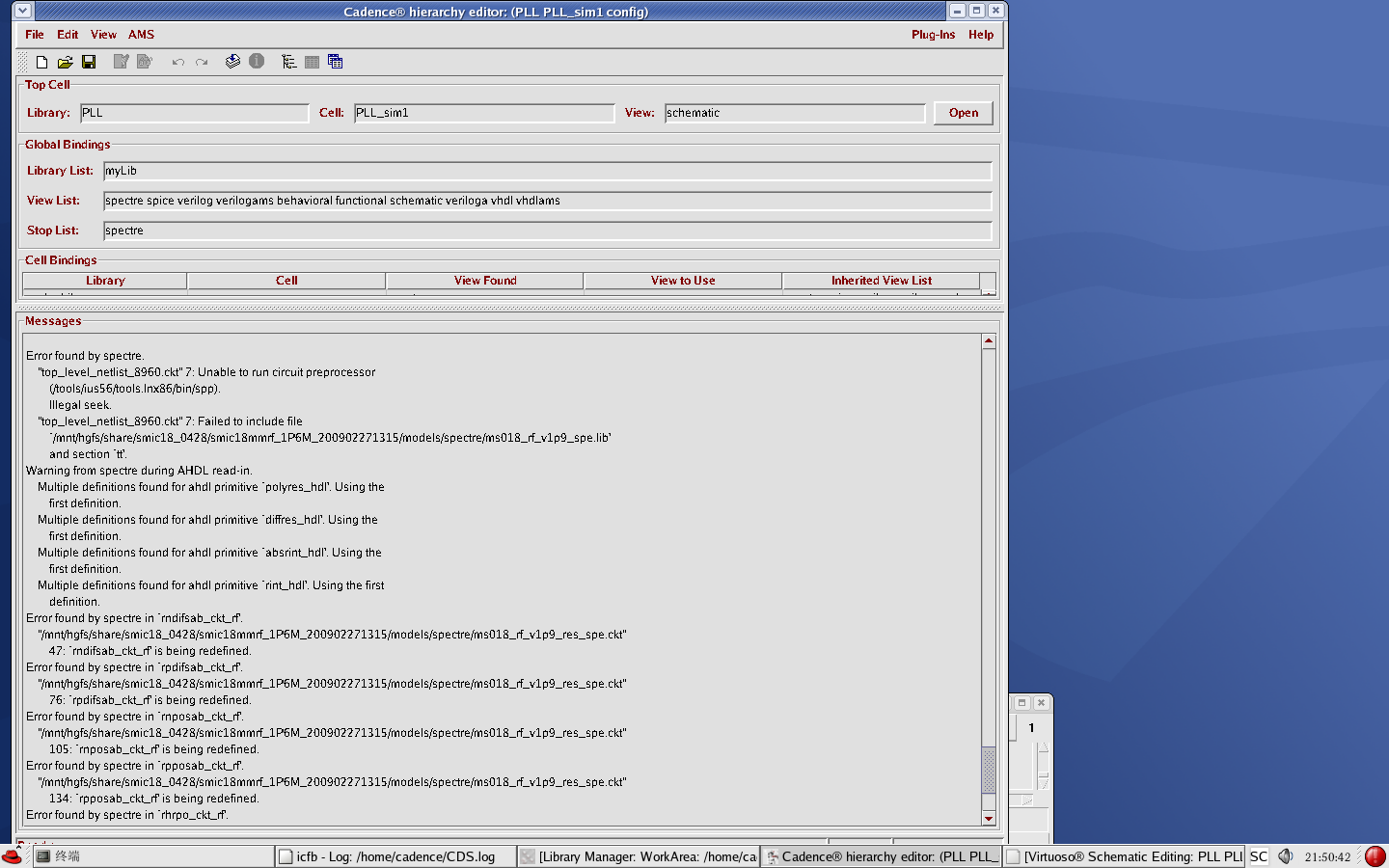
Task: Click the first 'Error found by spectre.' line
Action: click(85, 356)
